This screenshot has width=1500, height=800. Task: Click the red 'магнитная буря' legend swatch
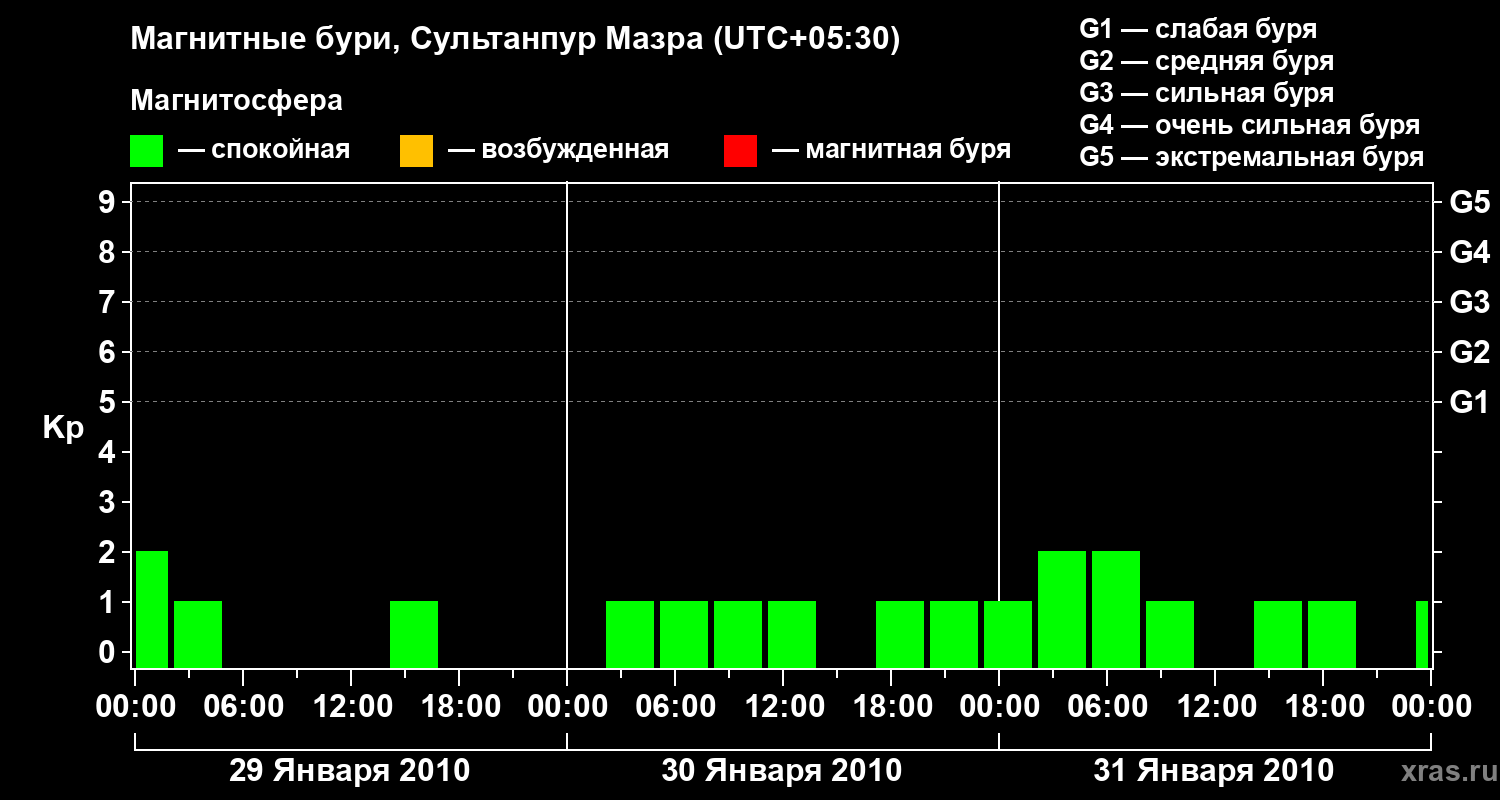[x=740, y=151]
